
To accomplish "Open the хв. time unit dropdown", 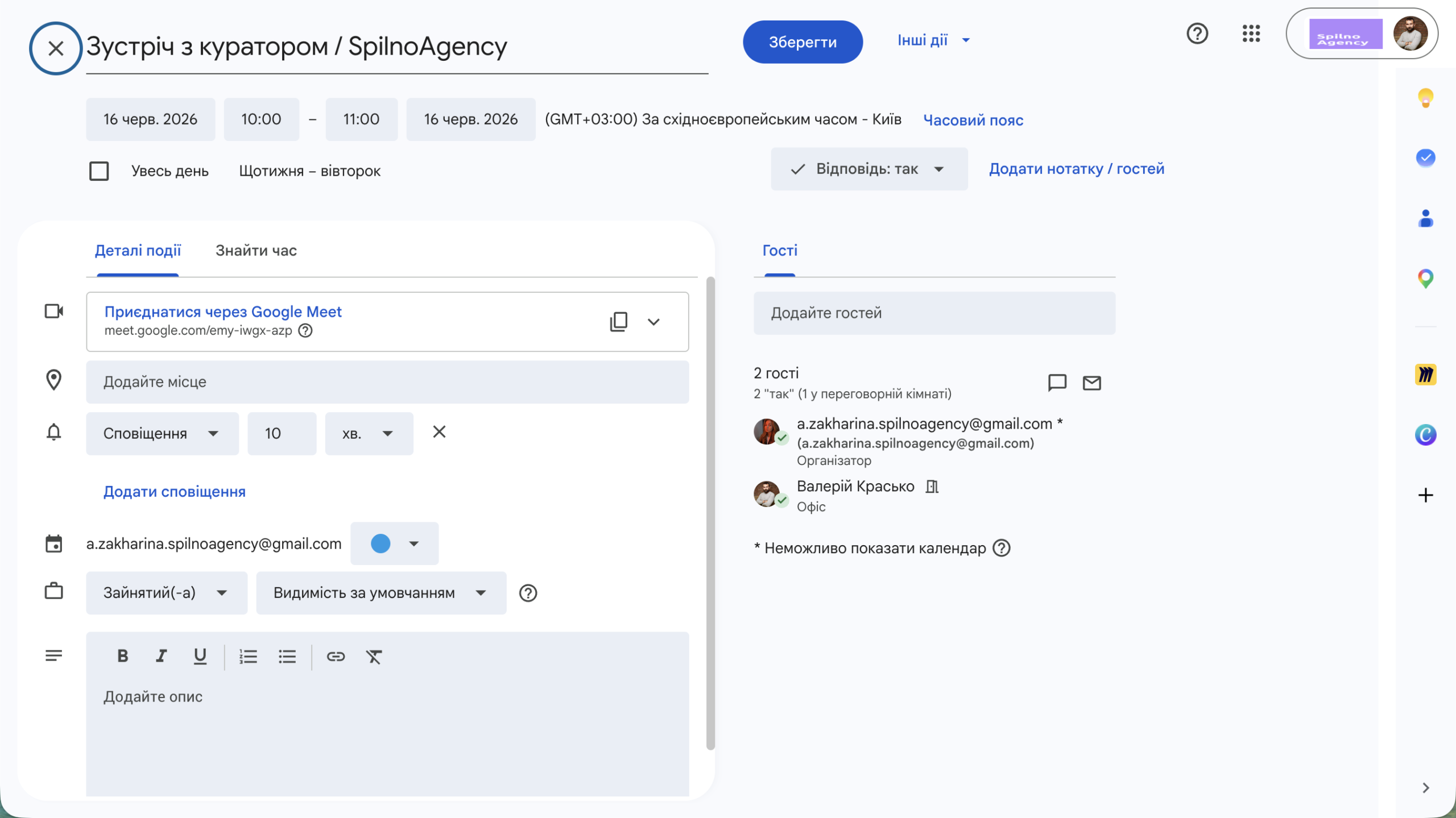I will pyautogui.click(x=369, y=434).
